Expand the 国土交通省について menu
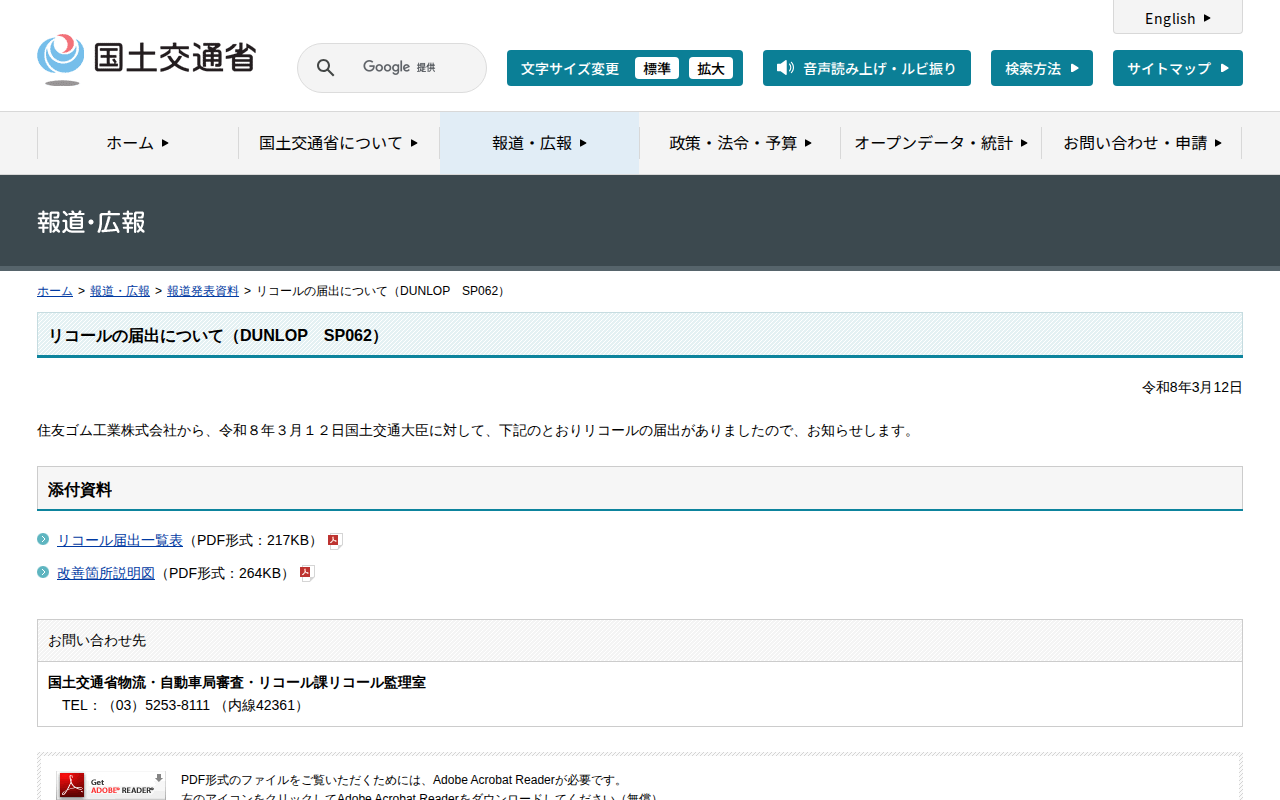 [339, 143]
